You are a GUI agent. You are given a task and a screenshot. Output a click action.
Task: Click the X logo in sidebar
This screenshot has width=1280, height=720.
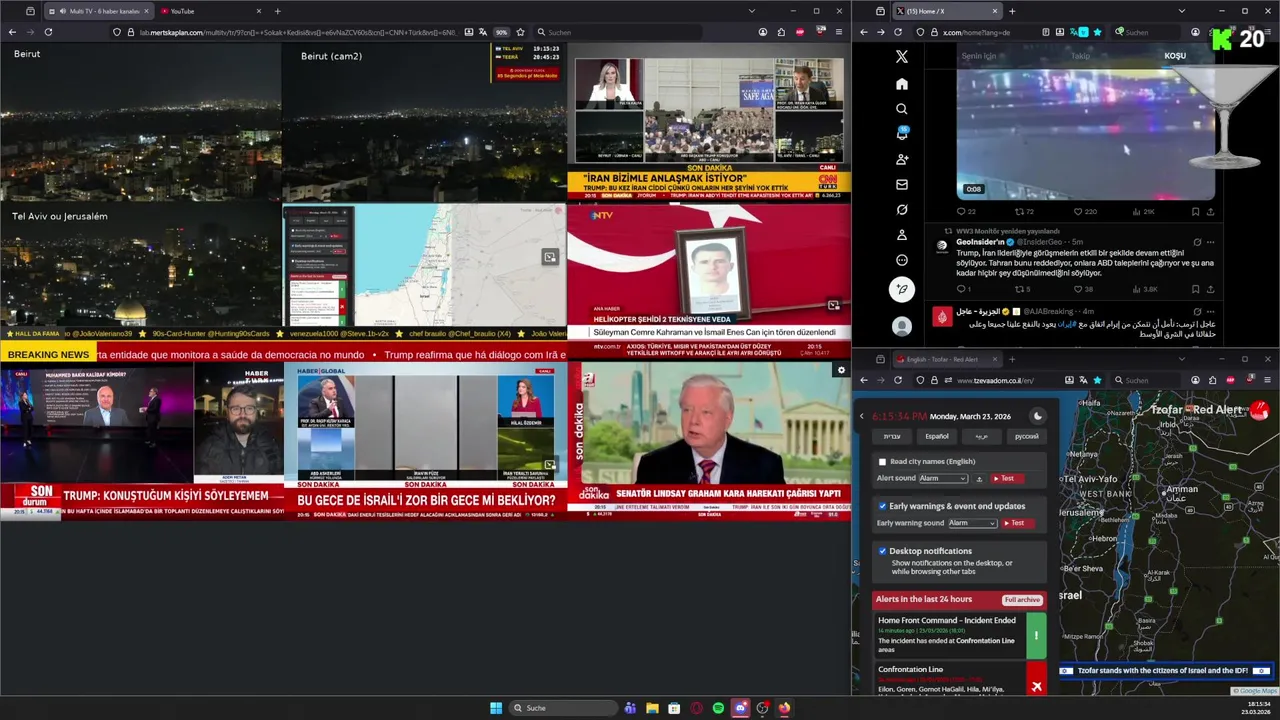(x=902, y=58)
